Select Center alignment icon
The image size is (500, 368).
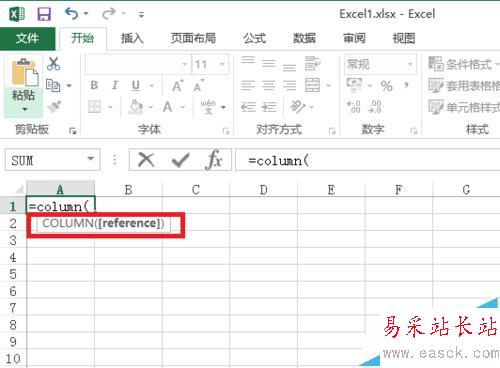click(269, 86)
